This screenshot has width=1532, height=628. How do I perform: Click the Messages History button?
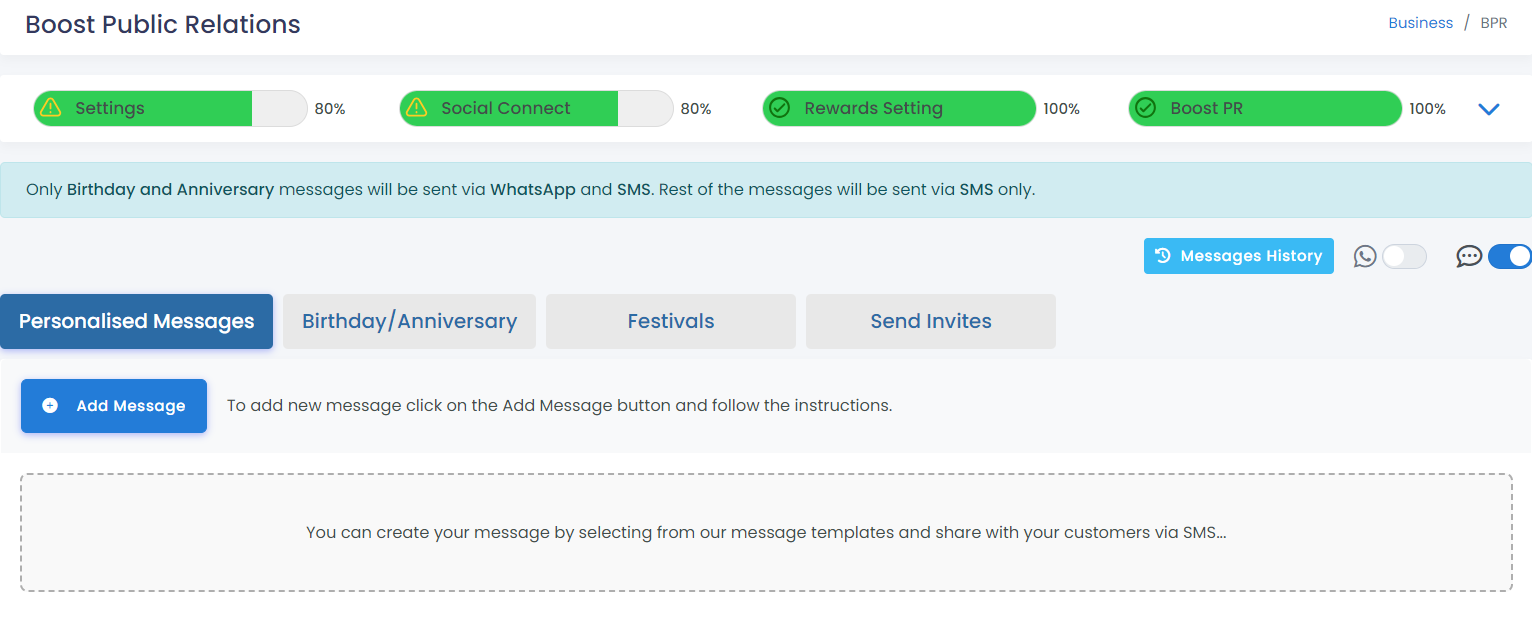(1239, 256)
